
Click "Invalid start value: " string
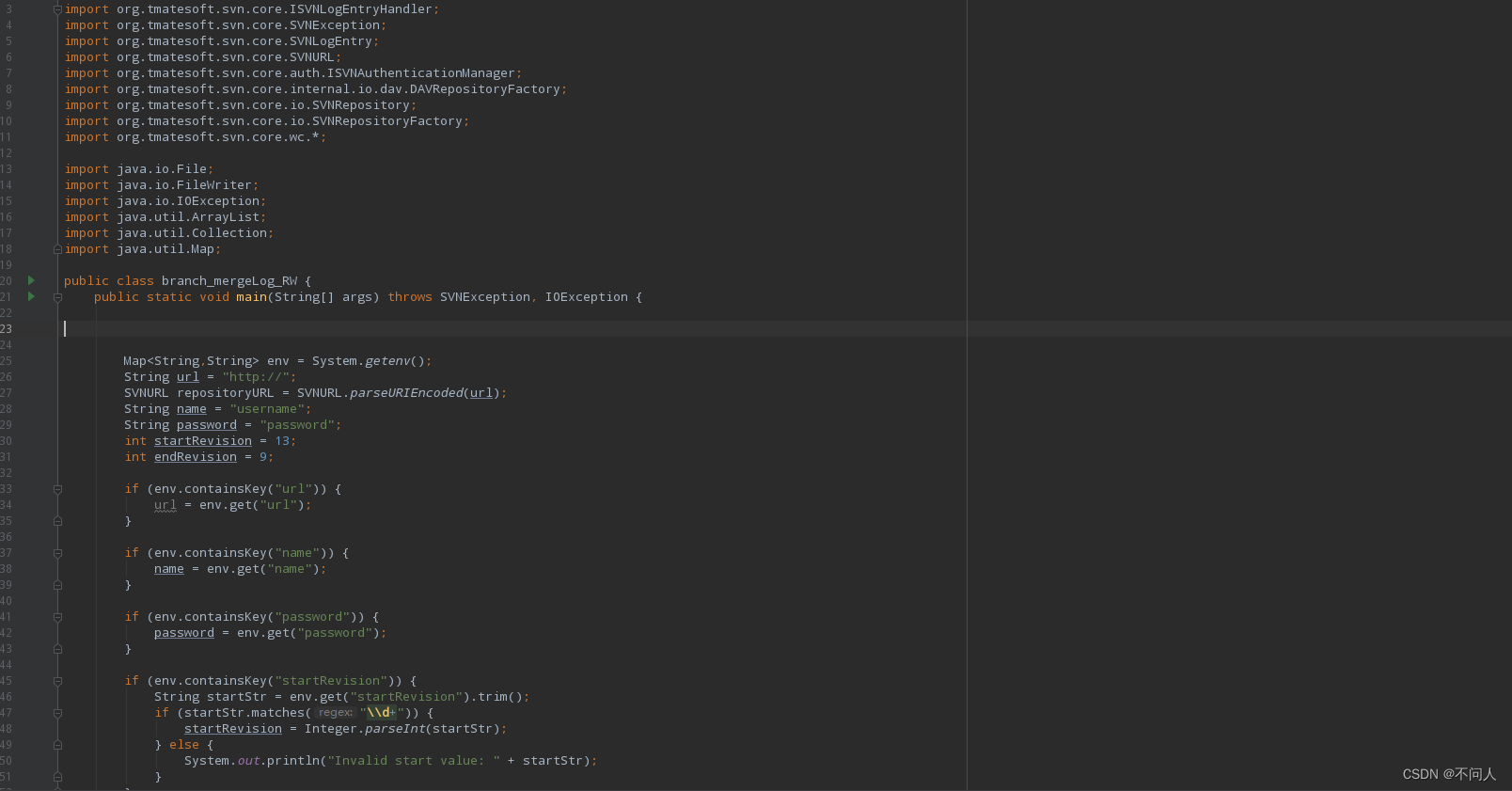[414, 761]
